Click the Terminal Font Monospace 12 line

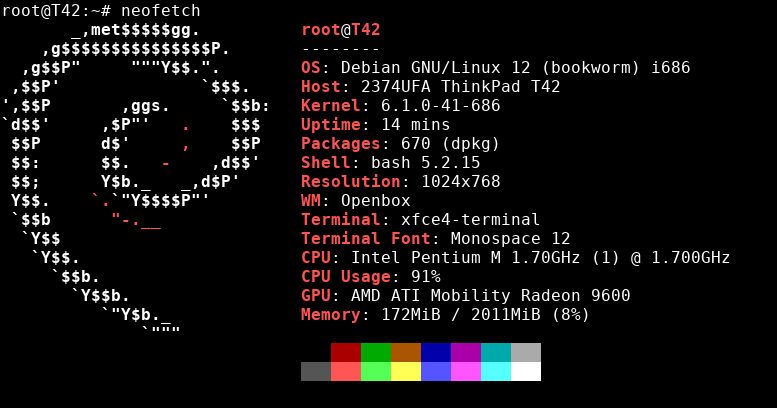click(436, 238)
